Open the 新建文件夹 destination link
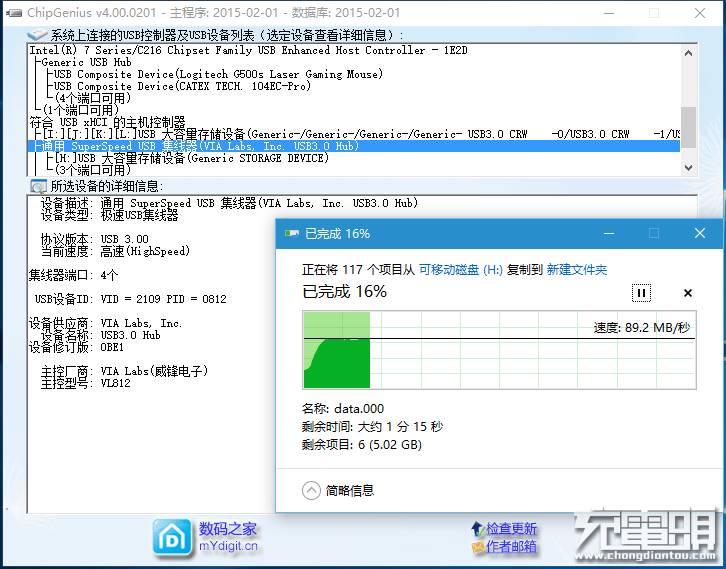 pyautogui.click(x=576, y=270)
